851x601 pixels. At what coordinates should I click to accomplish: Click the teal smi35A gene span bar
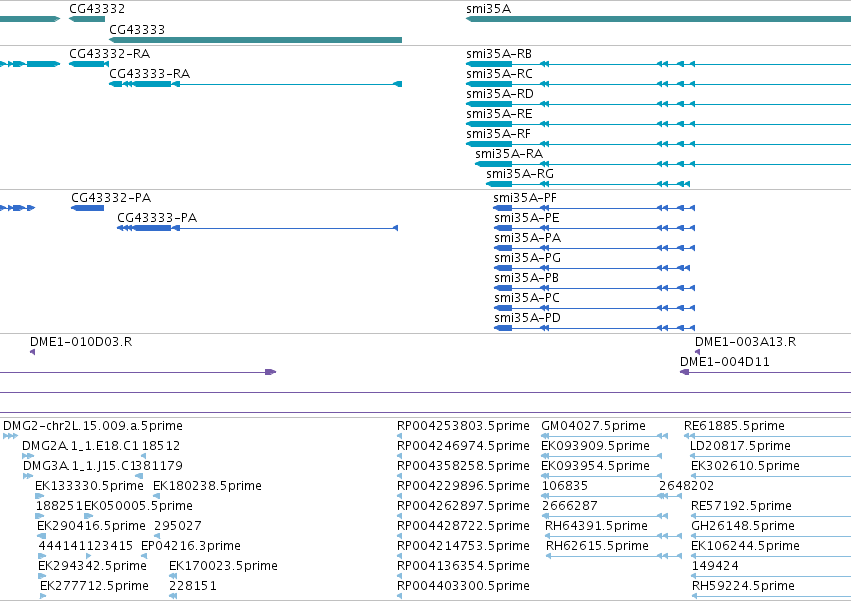(658, 19)
